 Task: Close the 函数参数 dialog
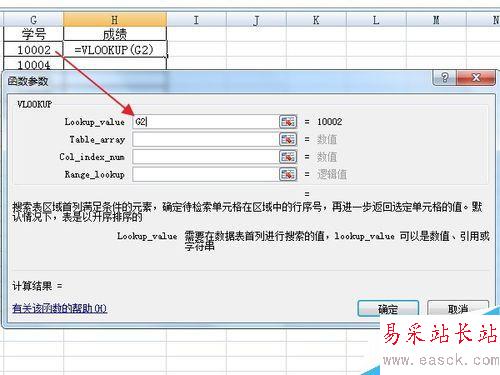pyautogui.click(x=476, y=78)
